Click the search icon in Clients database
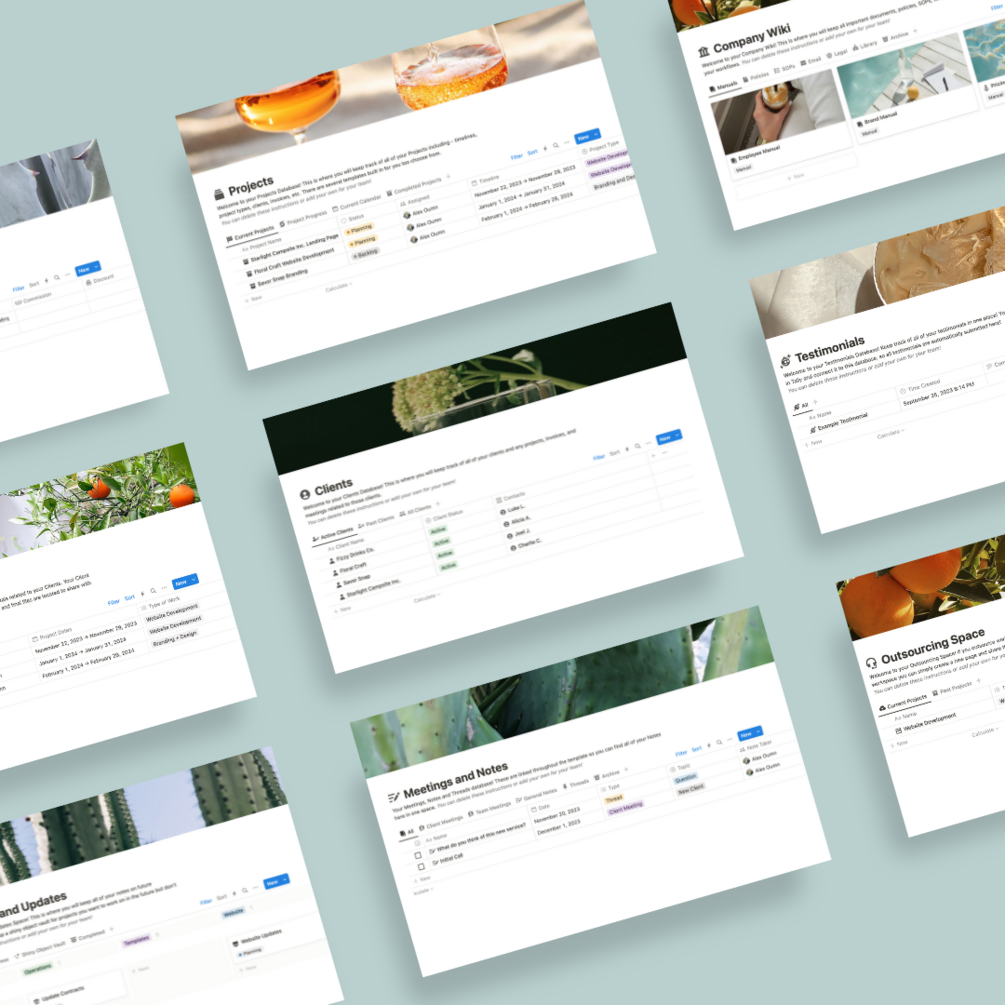Viewport: 1005px width, 1005px height. (x=637, y=446)
